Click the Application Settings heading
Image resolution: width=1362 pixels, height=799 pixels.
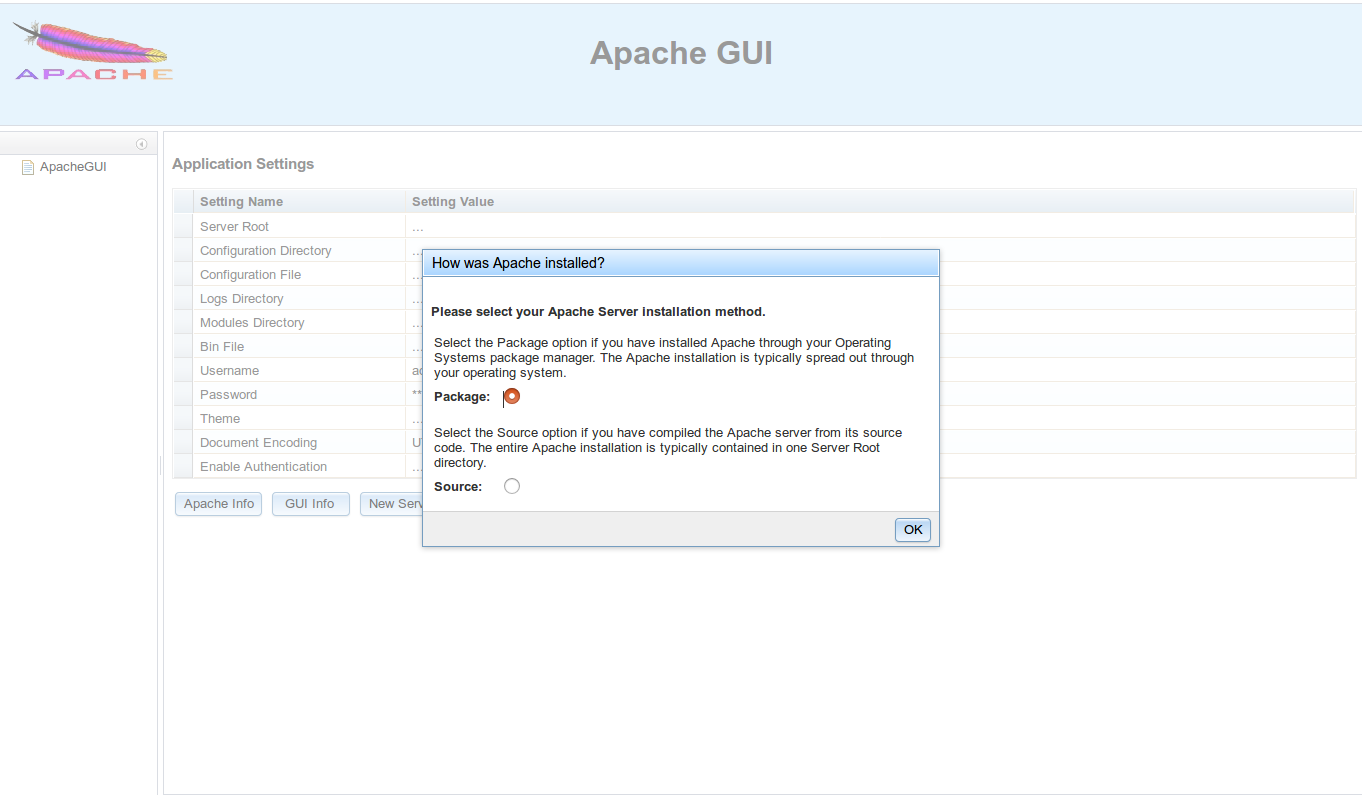click(x=243, y=164)
